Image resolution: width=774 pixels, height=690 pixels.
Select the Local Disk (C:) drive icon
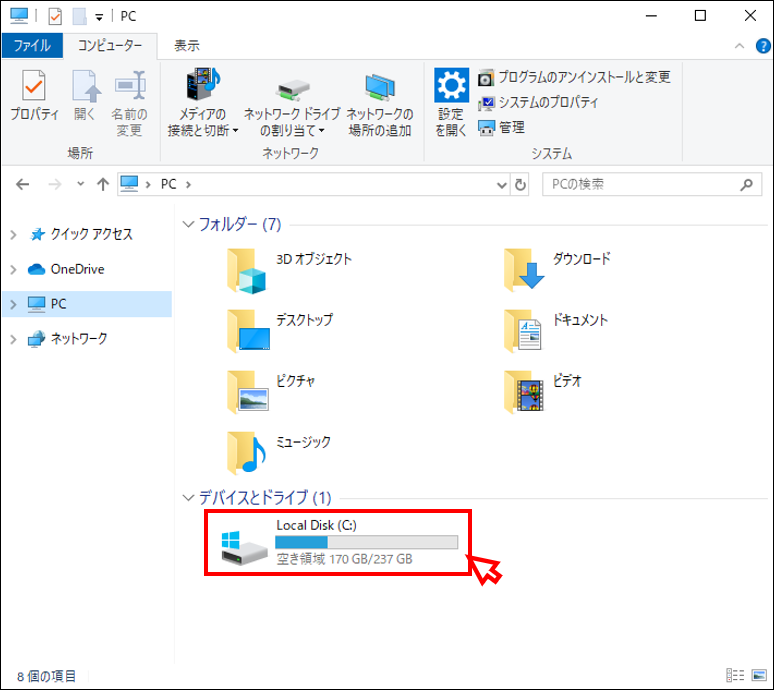pyautogui.click(x=244, y=548)
